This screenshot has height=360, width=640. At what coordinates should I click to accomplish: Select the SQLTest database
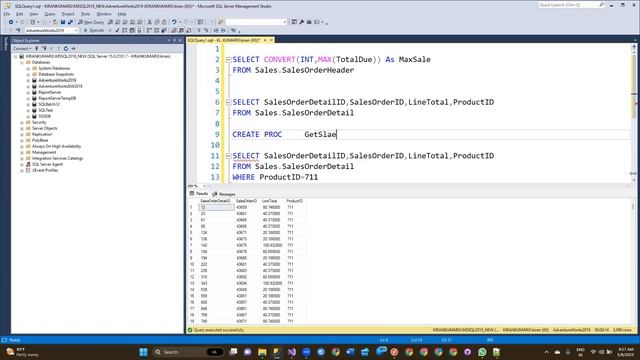pos(46,110)
